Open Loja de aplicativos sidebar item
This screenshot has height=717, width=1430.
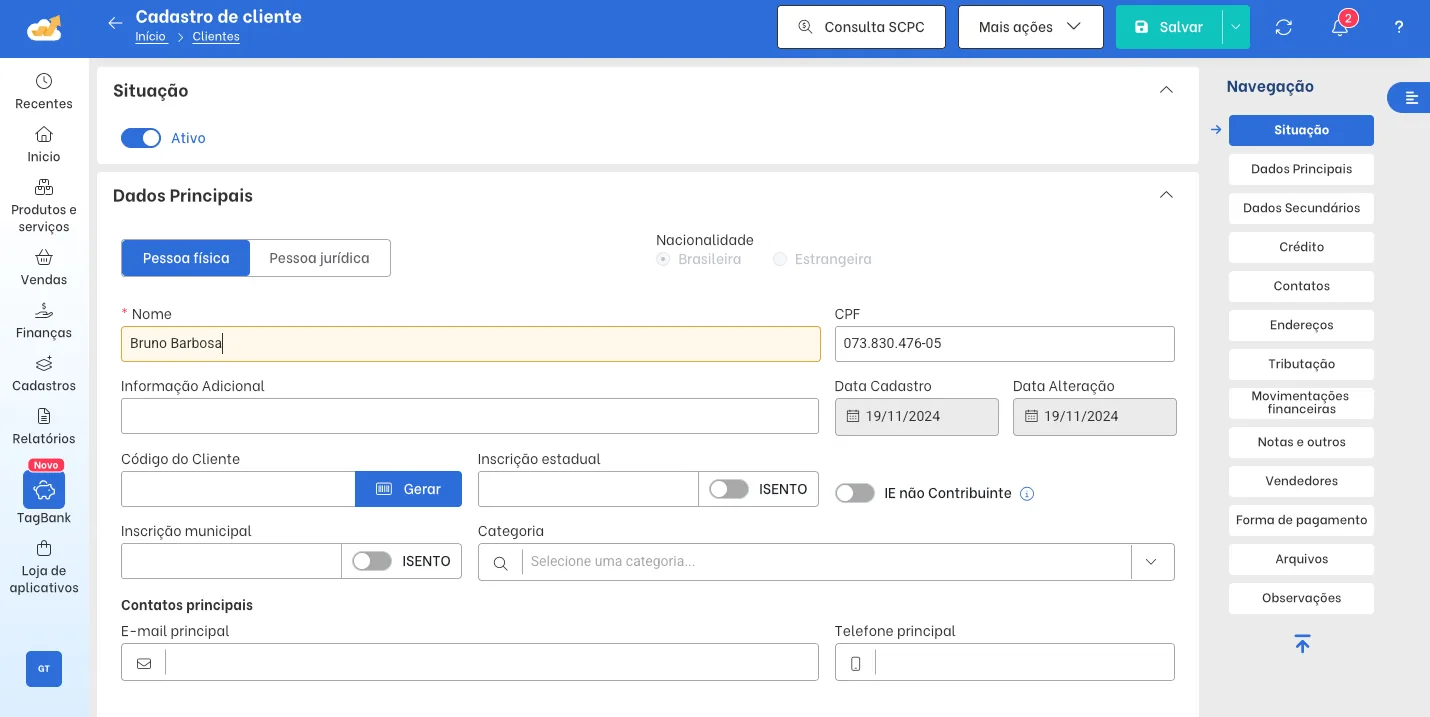tap(44, 567)
